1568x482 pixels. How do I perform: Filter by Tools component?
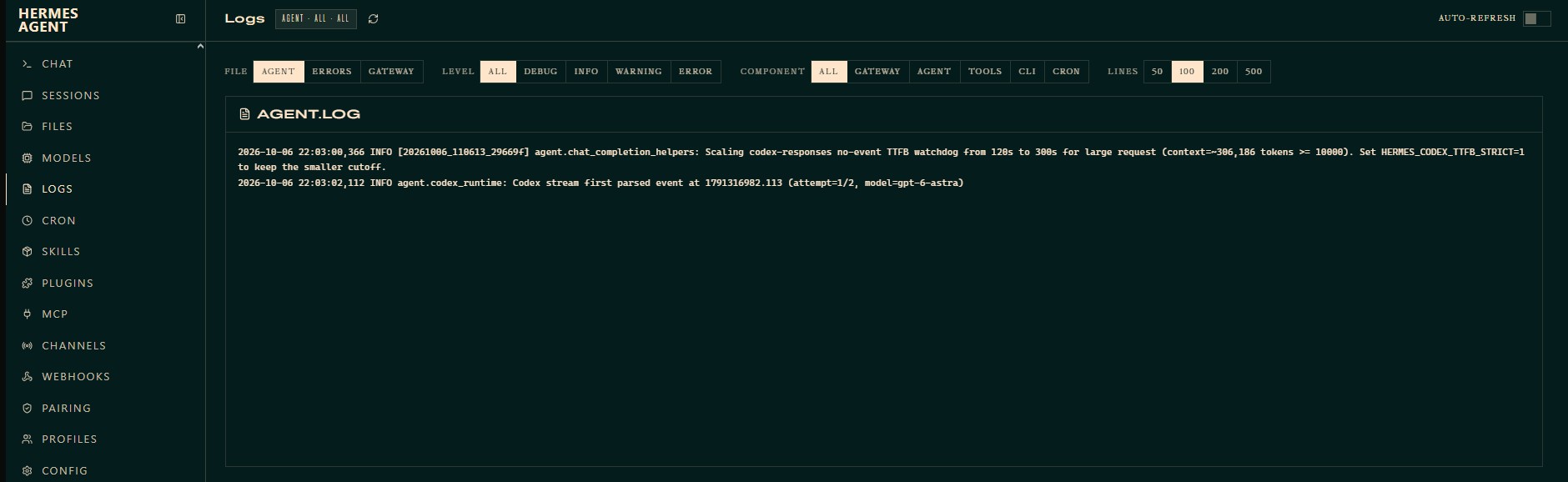985,72
